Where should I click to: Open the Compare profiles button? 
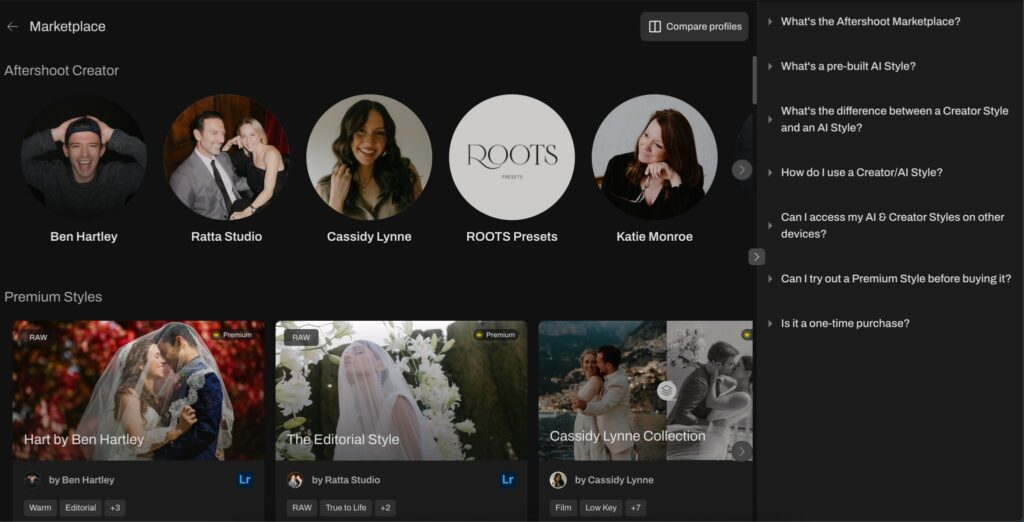(x=694, y=27)
